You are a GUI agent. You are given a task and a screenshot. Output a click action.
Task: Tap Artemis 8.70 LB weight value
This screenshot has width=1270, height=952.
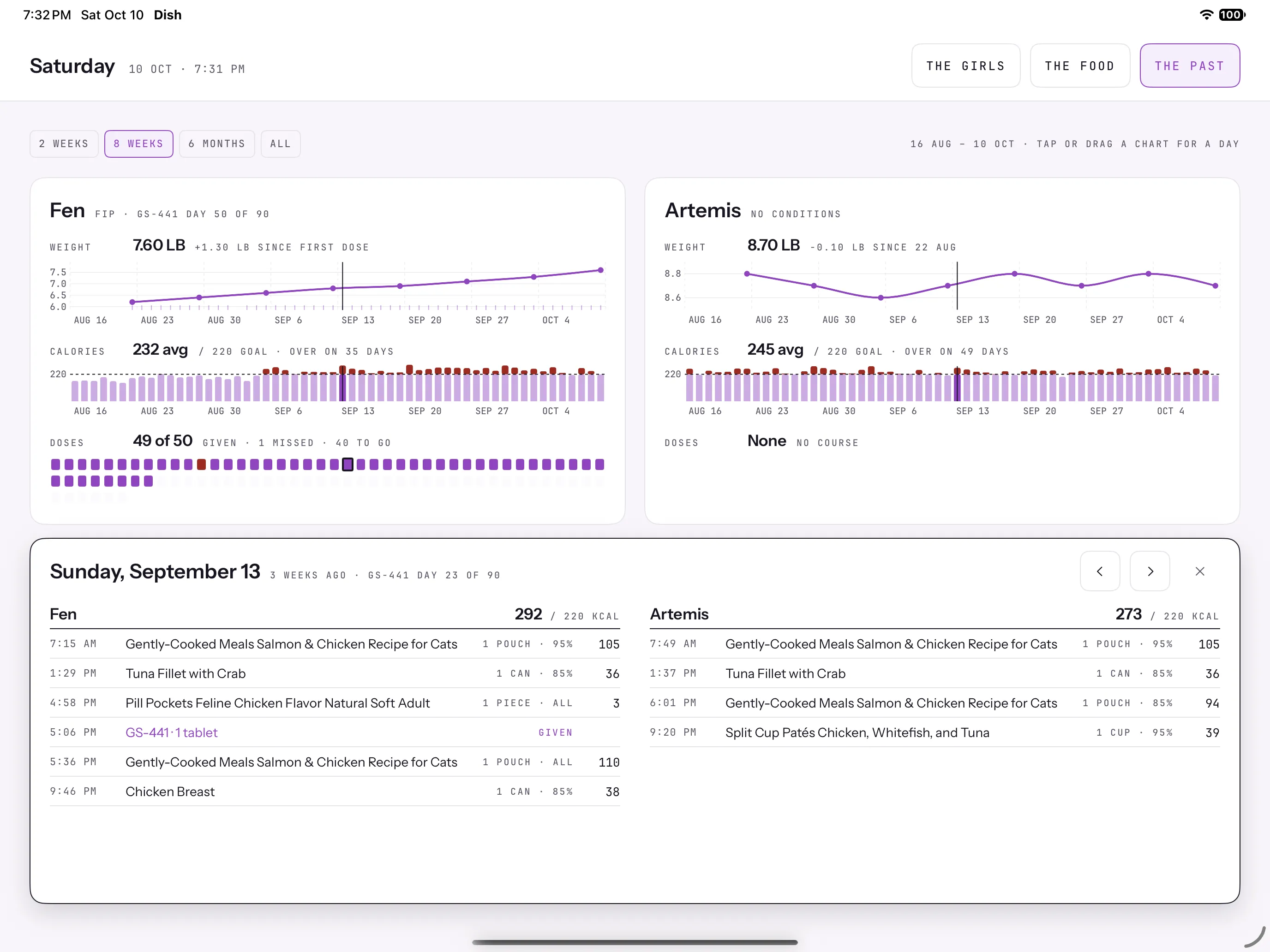point(773,245)
